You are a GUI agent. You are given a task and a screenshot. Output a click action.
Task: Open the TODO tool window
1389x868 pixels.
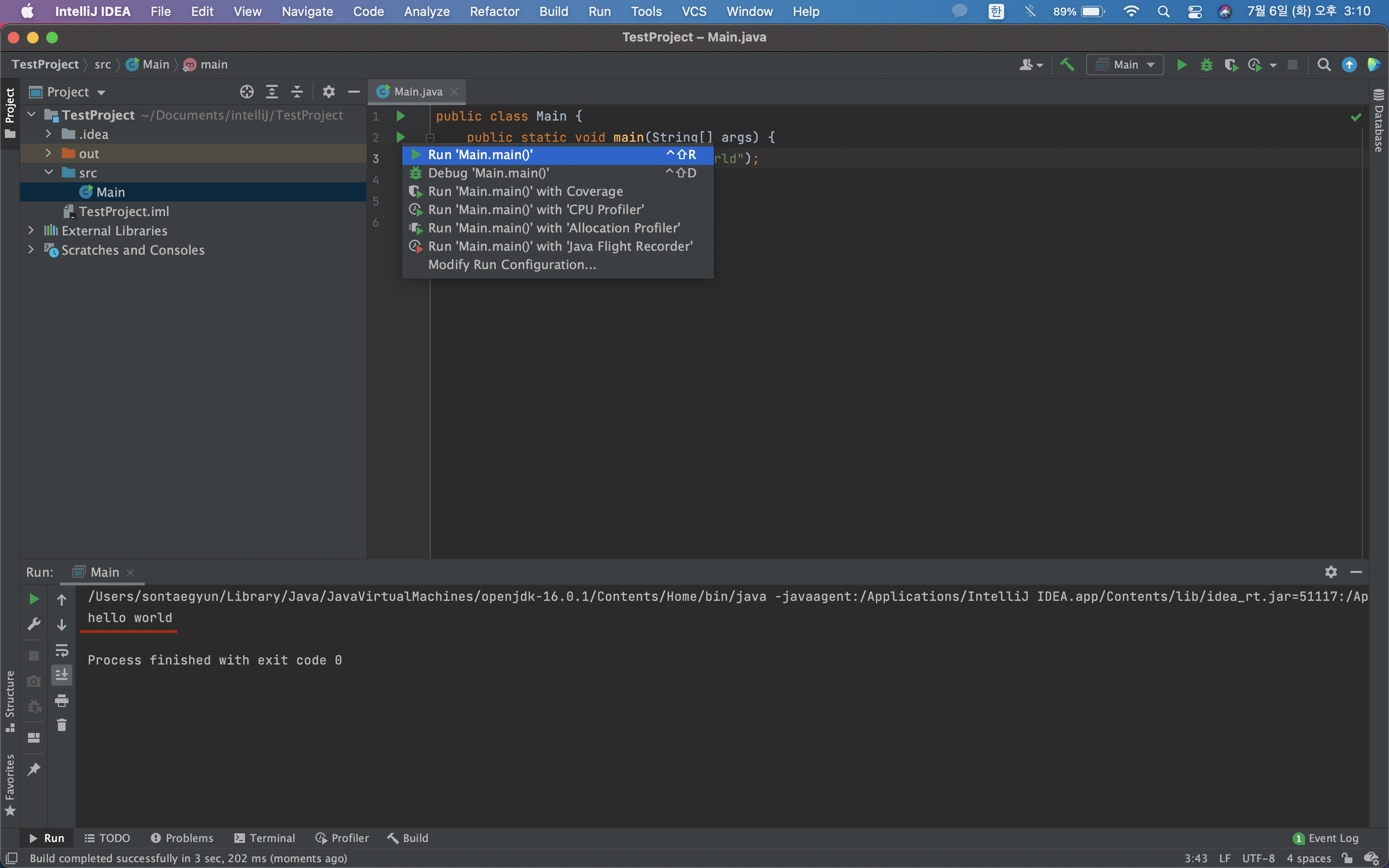108,838
